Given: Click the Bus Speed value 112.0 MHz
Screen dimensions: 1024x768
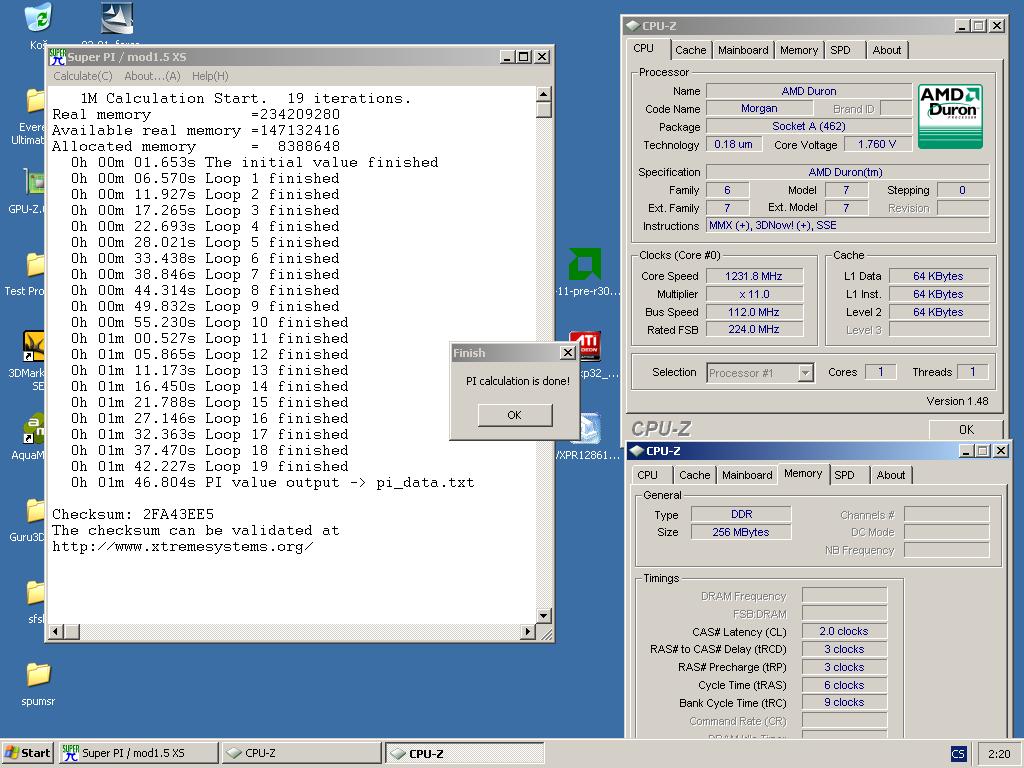Looking at the screenshot, I should 754,312.
